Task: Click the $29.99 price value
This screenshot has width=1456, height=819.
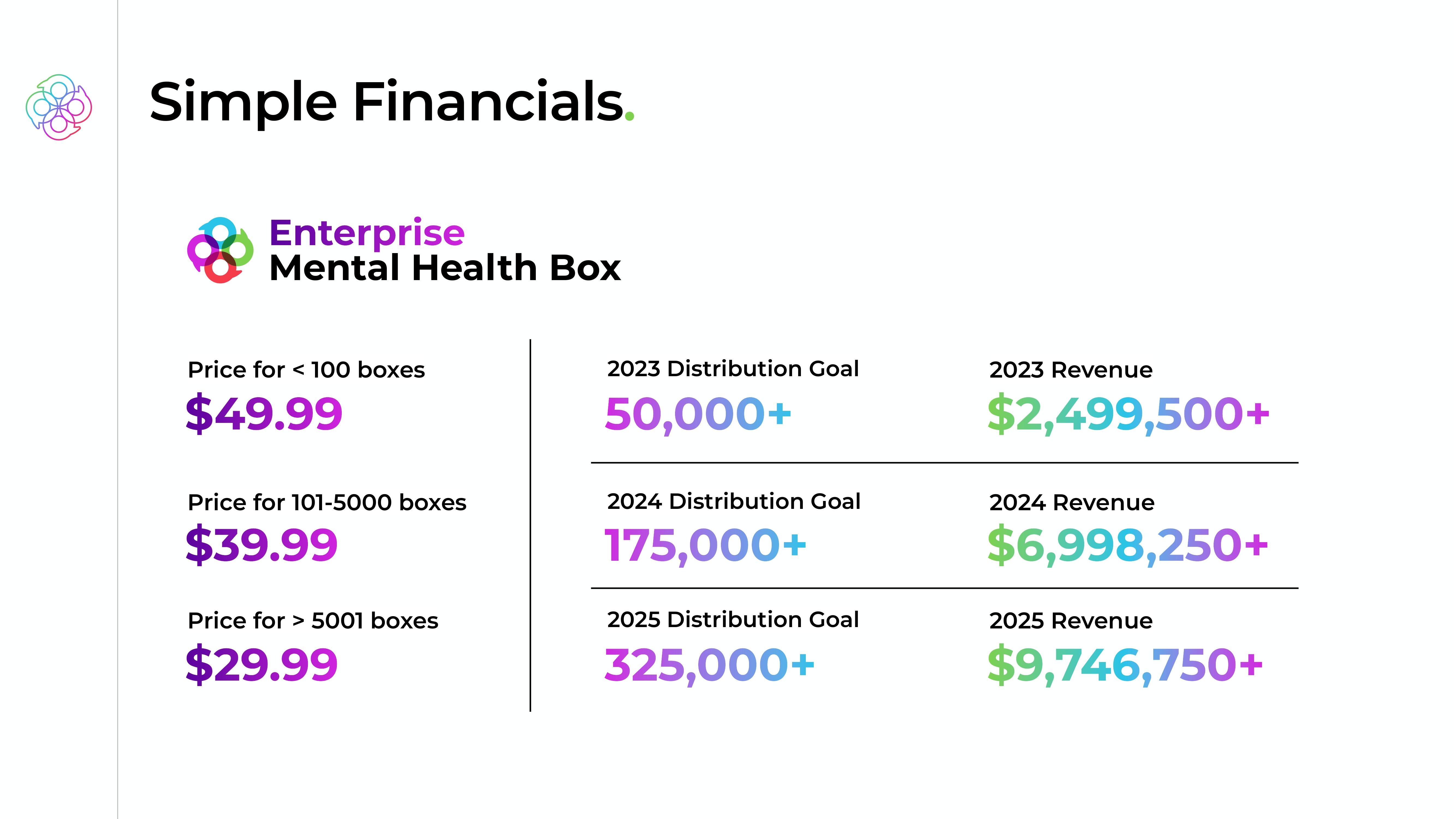Action: coord(262,665)
